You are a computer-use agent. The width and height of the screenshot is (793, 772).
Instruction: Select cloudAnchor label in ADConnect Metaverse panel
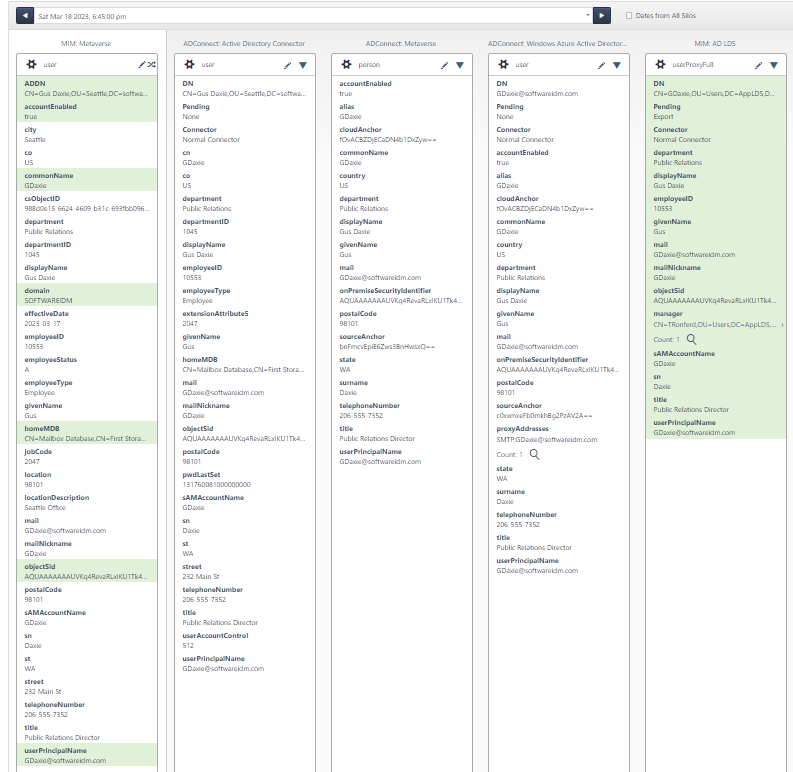click(361, 130)
